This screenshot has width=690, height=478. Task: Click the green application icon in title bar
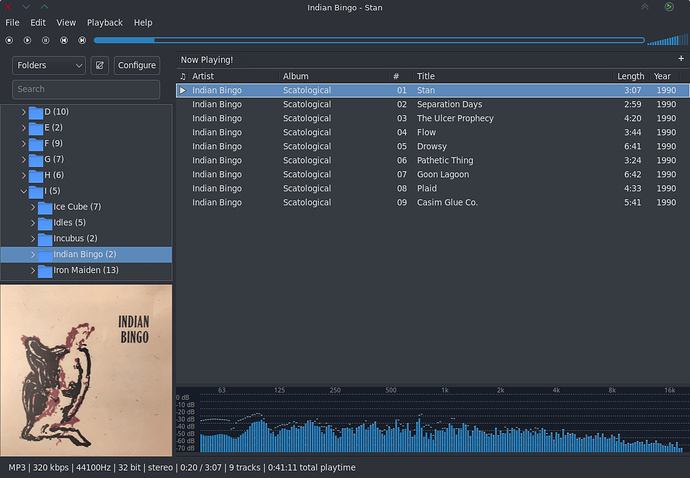coord(669,7)
